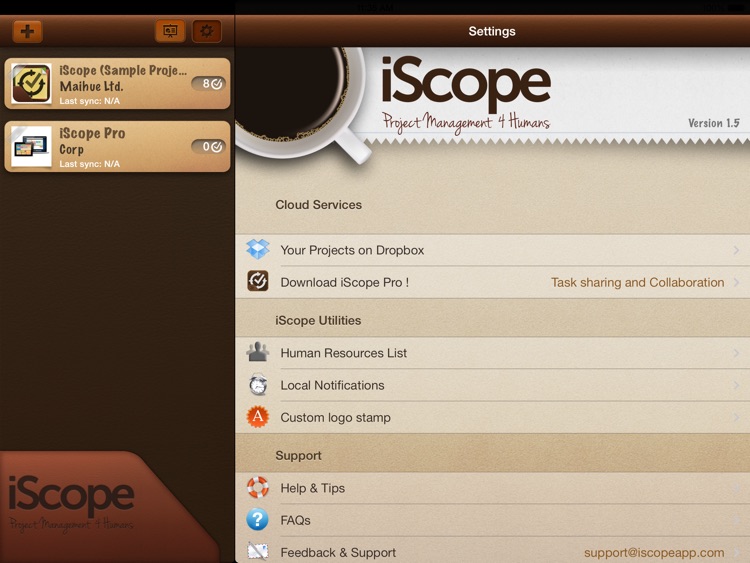Viewport: 750px width, 563px height.
Task: Select the iScope Sample Project app icon
Action: 32,83
